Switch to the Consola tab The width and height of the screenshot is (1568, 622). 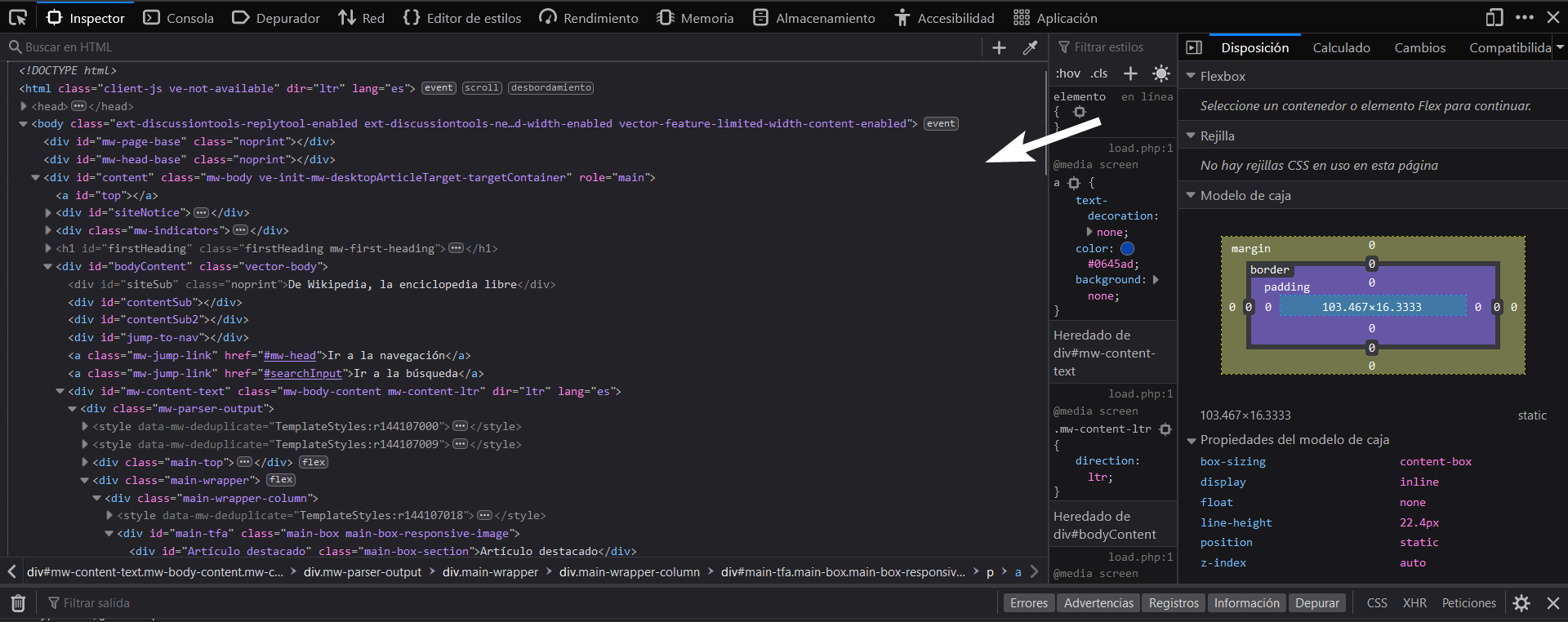(179, 18)
